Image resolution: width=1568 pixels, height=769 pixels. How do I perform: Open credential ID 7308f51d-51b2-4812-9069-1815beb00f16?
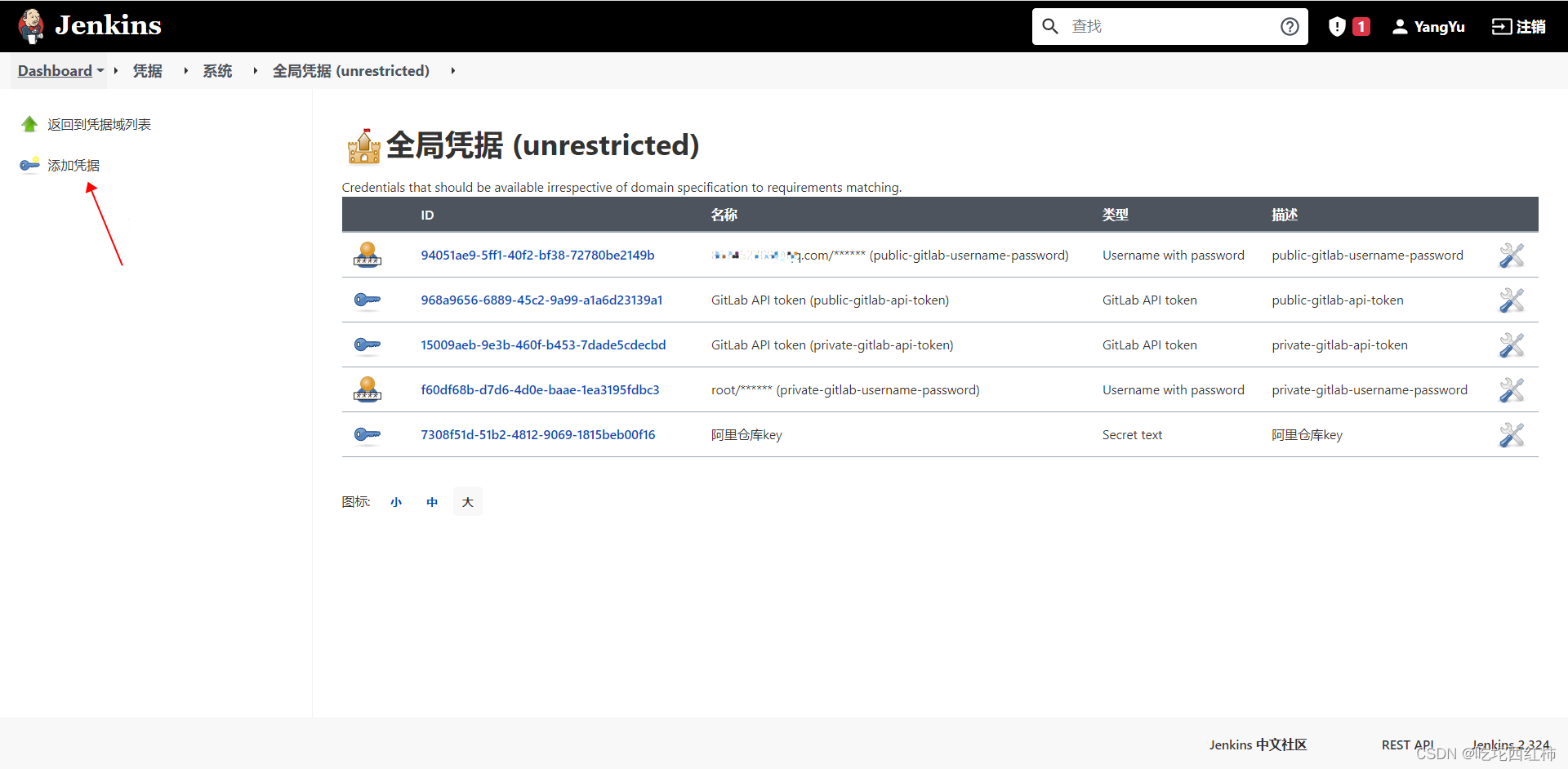click(x=538, y=434)
